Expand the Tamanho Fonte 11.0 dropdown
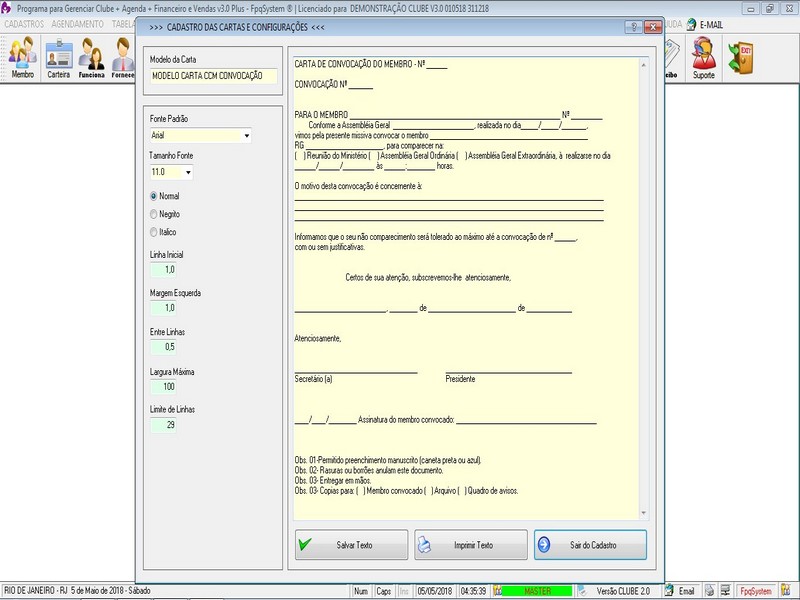Viewport: 800px width, 600px height. pyautogui.click(x=188, y=172)
